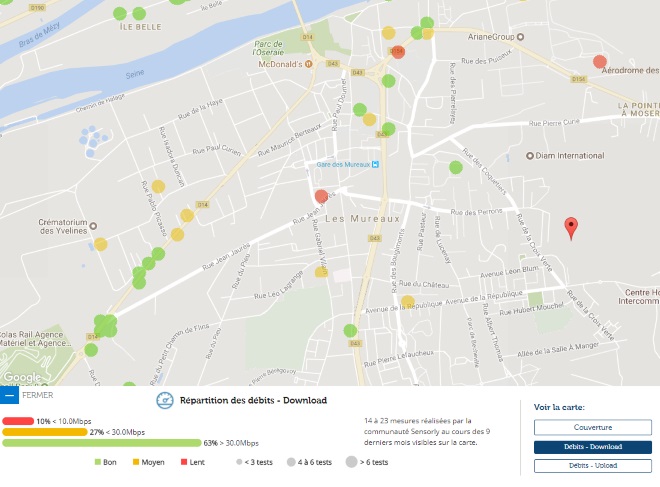Select the Débits - Download map
Screen dimensions: 660x487
pyautogui.click(x=592, y=447)
